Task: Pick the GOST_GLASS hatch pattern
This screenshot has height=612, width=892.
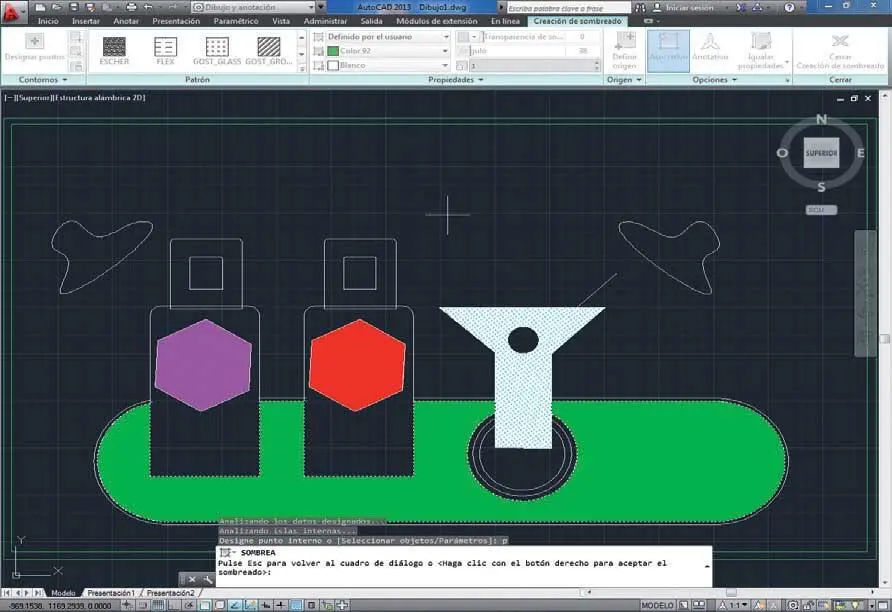Action: tap(216, 49)
